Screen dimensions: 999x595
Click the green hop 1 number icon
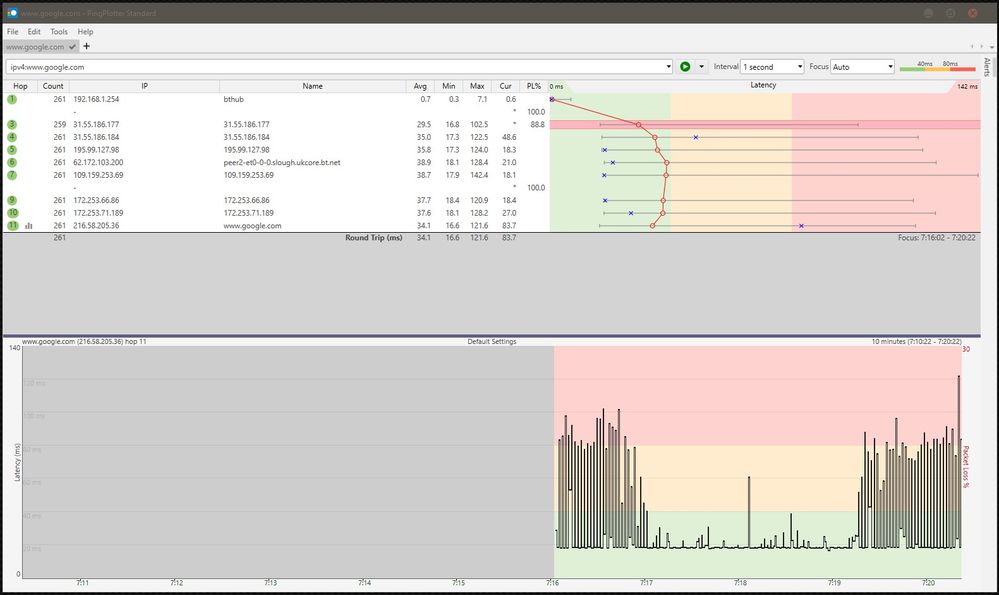[12, 99]
